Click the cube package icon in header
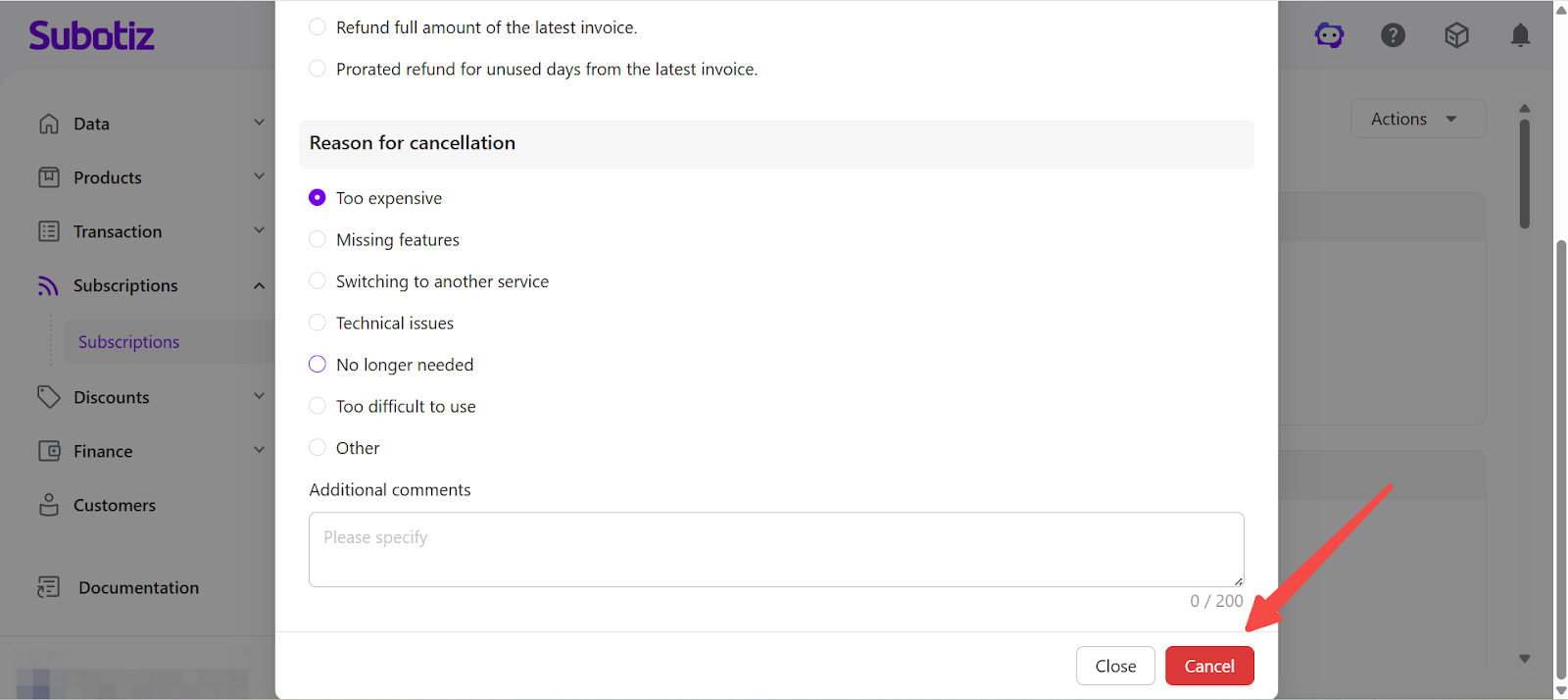Screen dimensions: 1568x700 pyautogui.click(x=1456, y=36)
